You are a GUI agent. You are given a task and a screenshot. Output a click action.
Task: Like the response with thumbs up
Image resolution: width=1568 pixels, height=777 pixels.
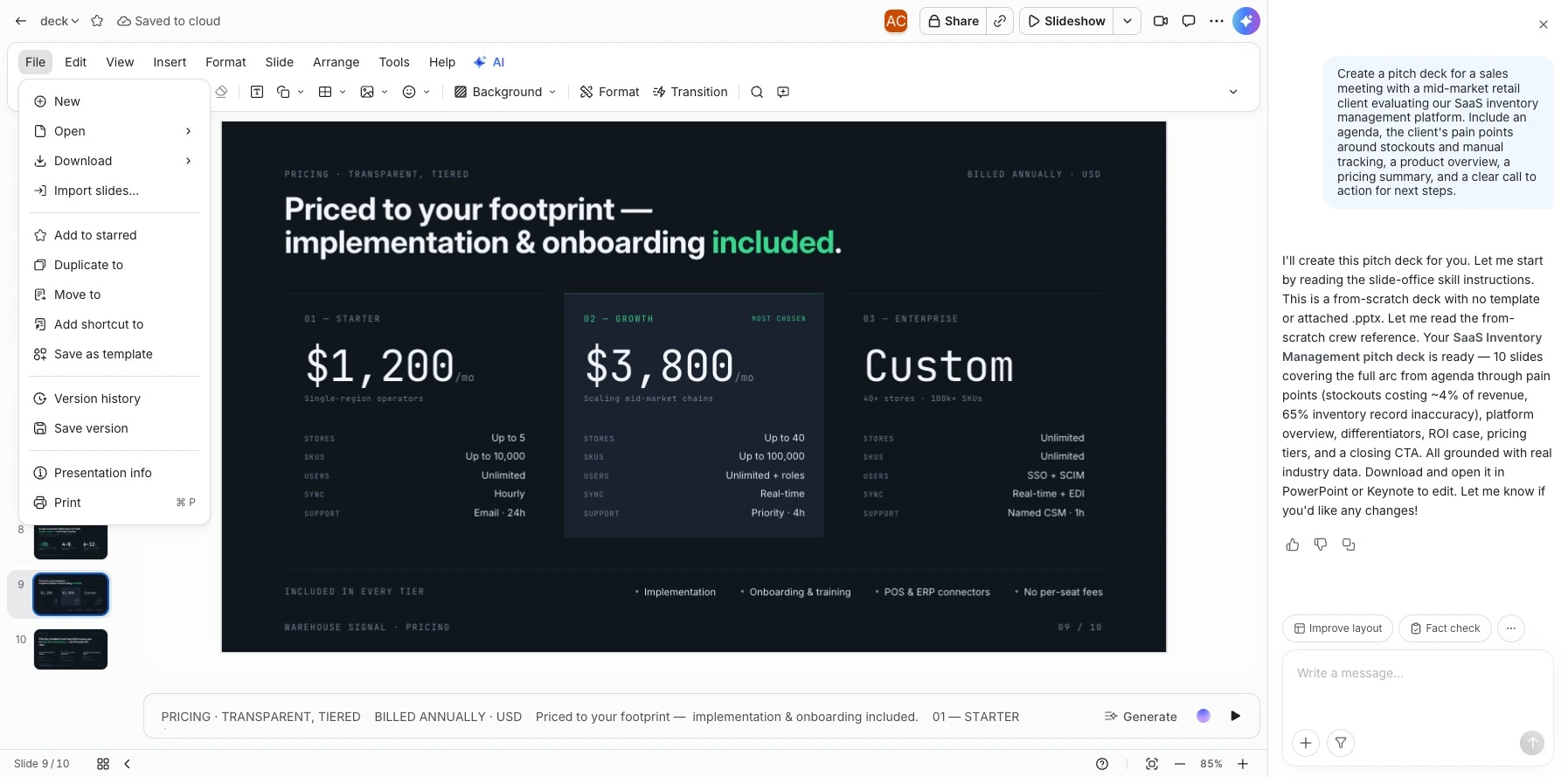point(1293,545)
